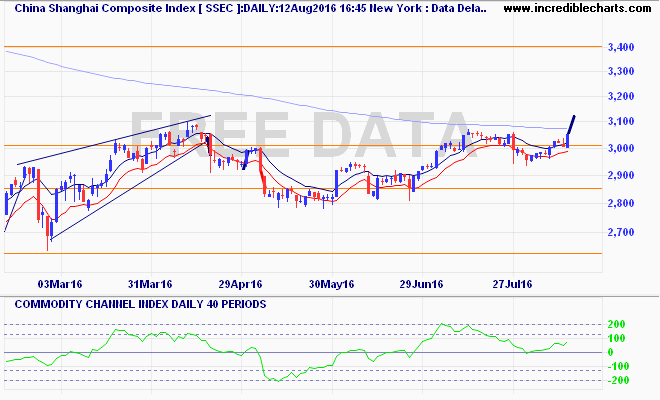Select the 27Jul16 date label
This screenshot has height=400, width=660.
coord(517,284)
